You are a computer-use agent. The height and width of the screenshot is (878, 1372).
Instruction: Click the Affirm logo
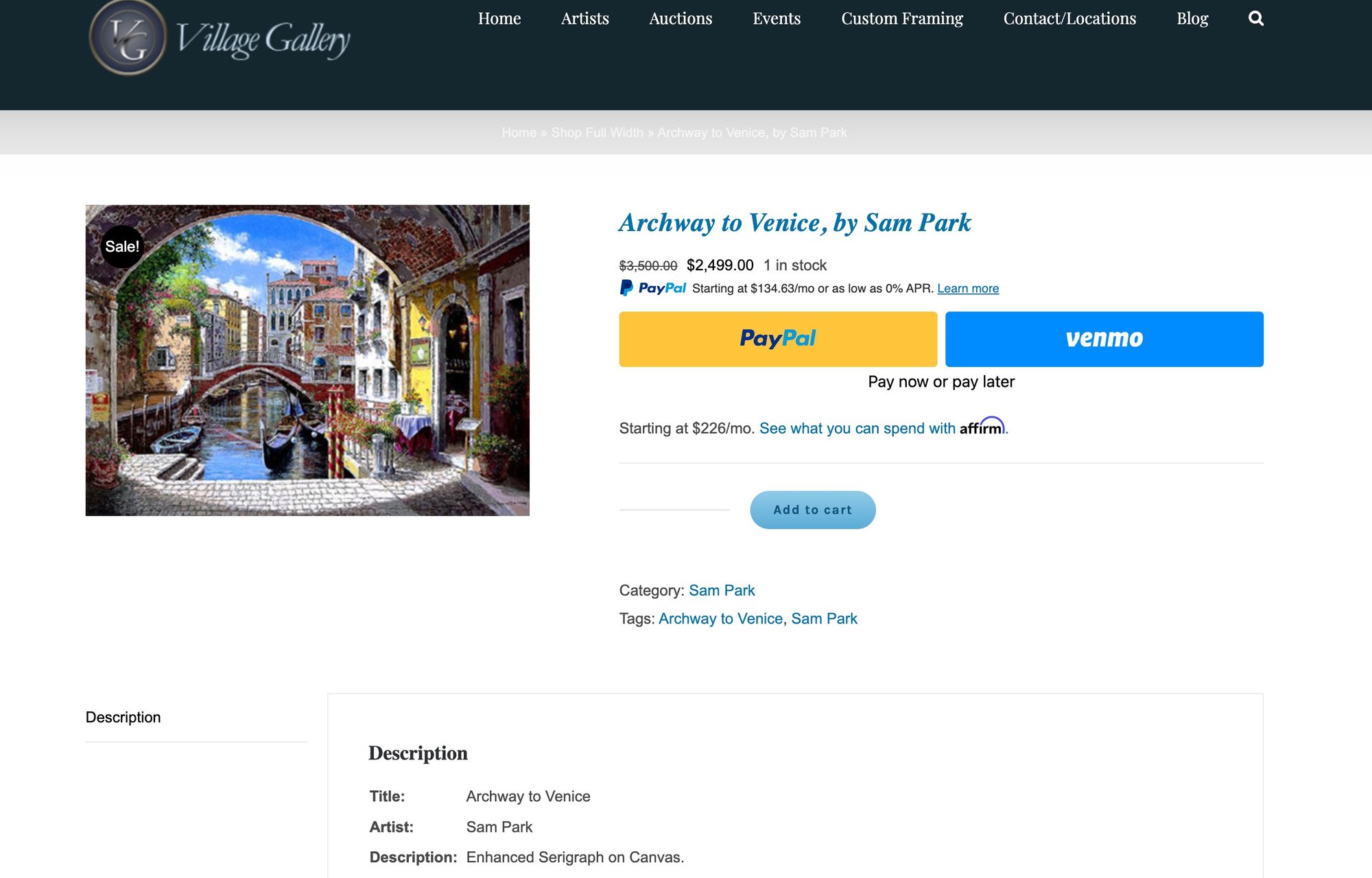coord(982,427)
